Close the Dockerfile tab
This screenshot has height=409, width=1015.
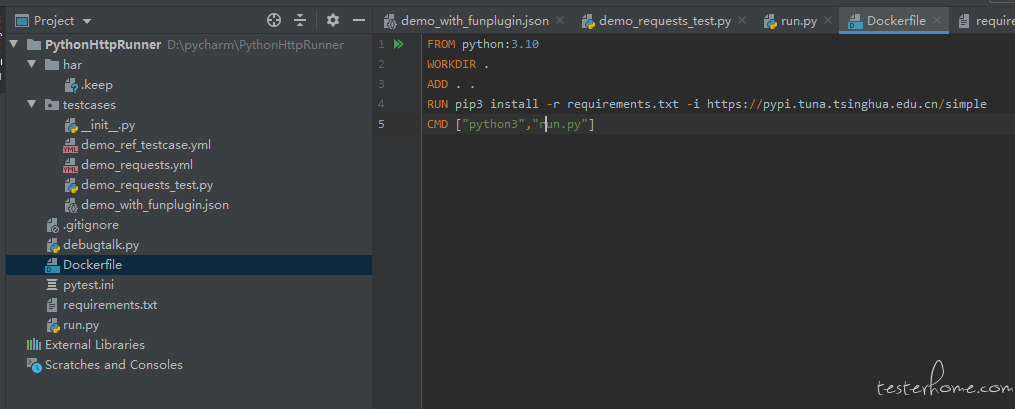(x=937, y=21)
